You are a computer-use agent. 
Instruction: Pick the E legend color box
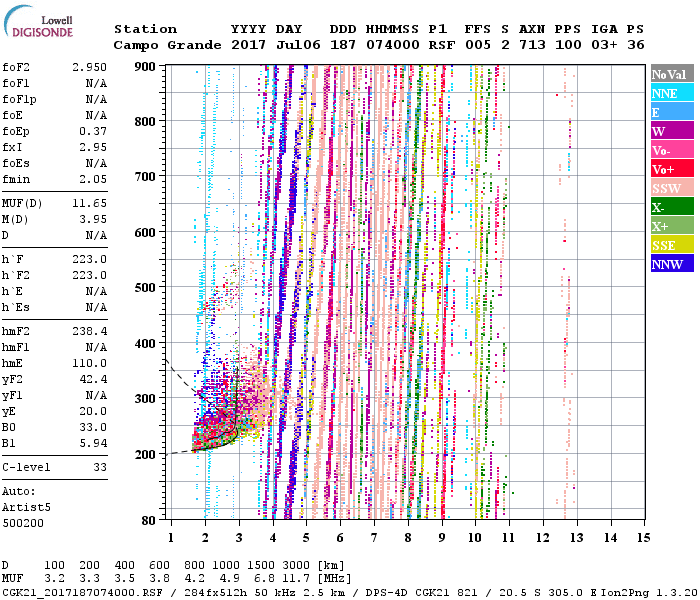coord(672,112)
